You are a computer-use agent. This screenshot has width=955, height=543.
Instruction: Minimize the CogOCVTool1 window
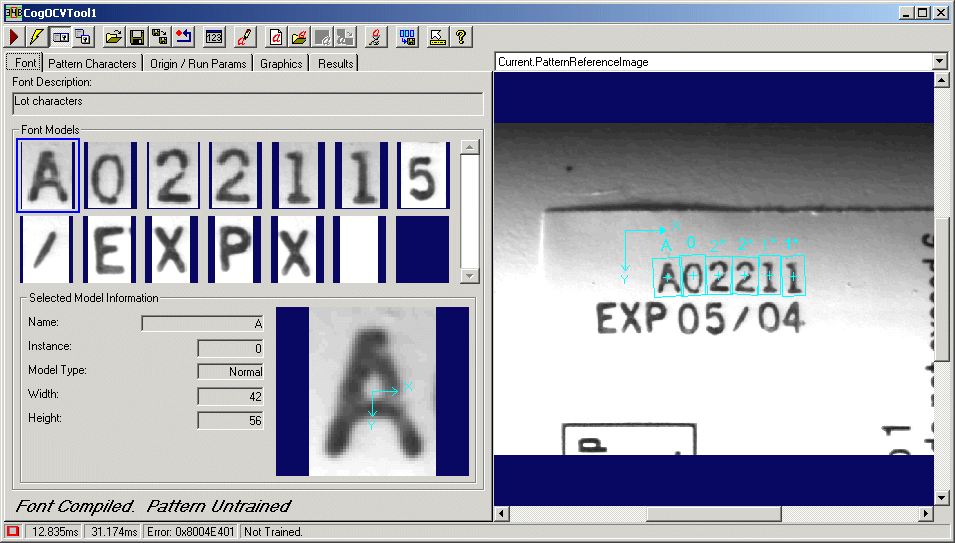point(907,12)
